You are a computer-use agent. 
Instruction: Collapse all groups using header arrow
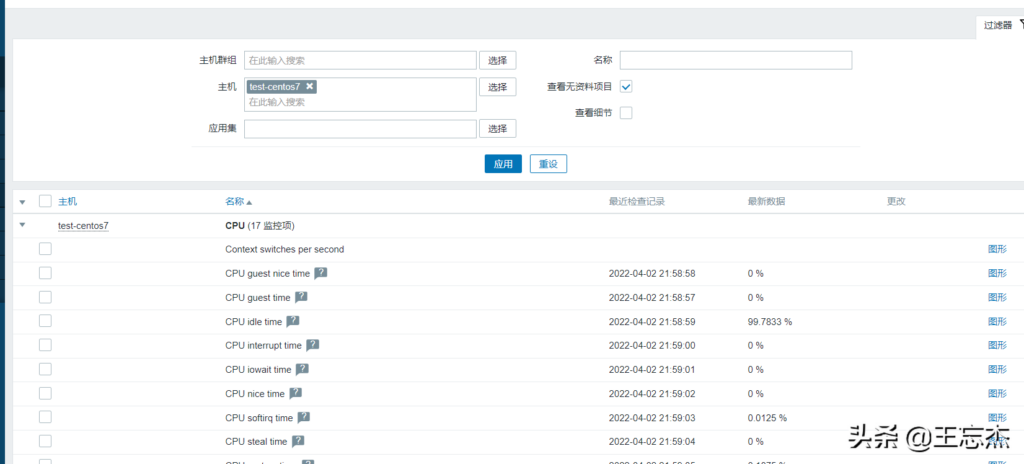click(x=22, y=202)
